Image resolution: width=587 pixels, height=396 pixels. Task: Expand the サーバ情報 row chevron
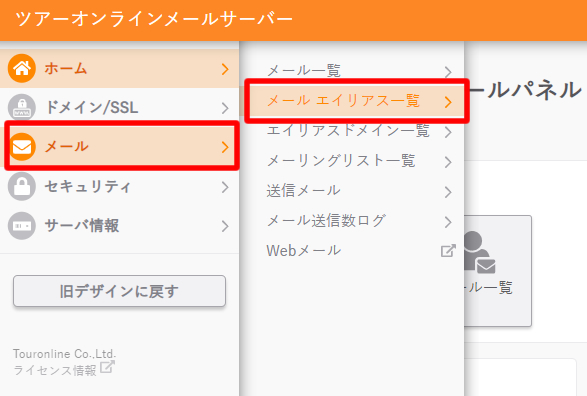pos(225,226)
